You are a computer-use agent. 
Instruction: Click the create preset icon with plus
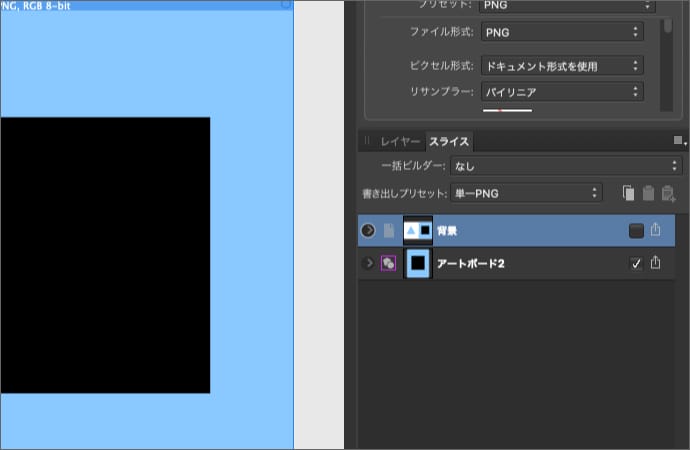pyautogui.click(x=668, y=192)
